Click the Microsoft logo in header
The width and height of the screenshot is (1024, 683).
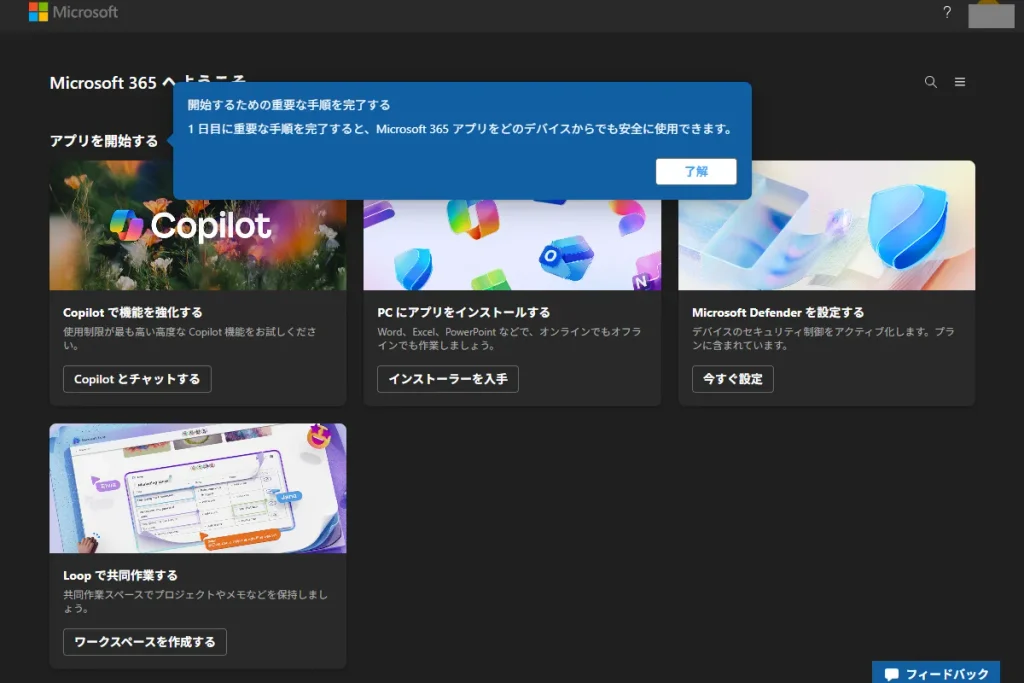[73, 12]
